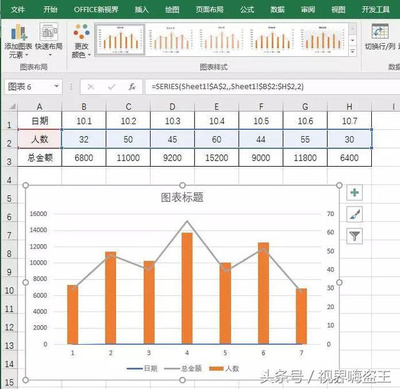Click the fx Insert Function icon
Screen dimensions: 400x389
coord(132,87)
